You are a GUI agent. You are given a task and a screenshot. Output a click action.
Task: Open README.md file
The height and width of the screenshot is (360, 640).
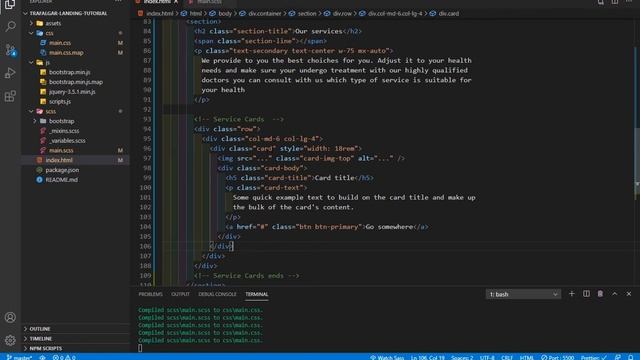click(x=61, y=180)
